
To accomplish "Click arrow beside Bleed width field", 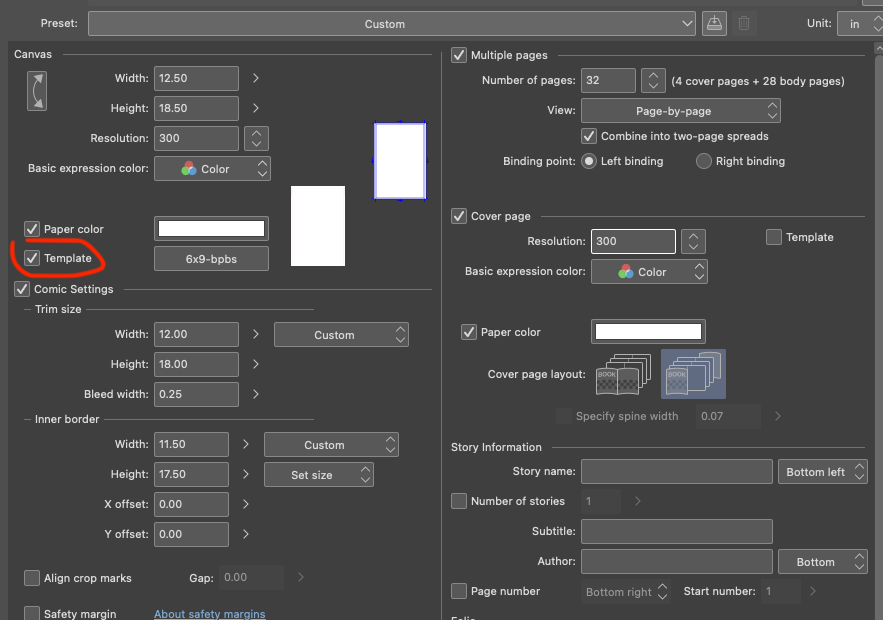I will point(256,394).
